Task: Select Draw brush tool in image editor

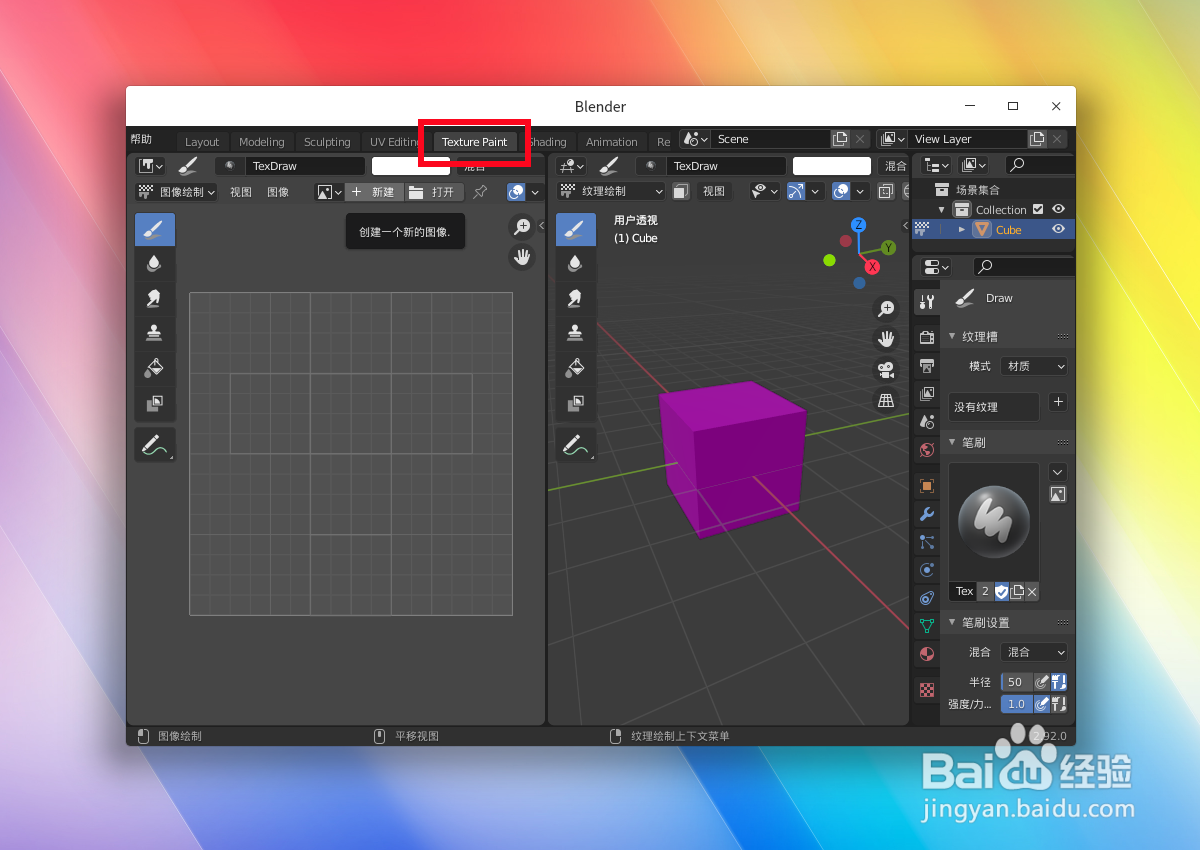Action: tap(155, 230)
